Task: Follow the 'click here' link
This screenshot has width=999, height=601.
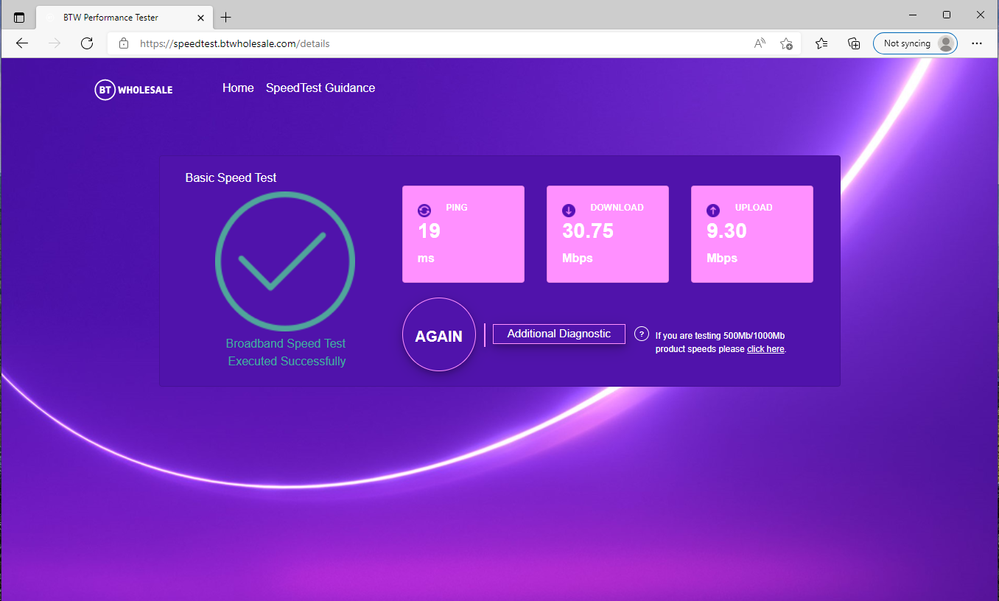Action: [765, 349]
